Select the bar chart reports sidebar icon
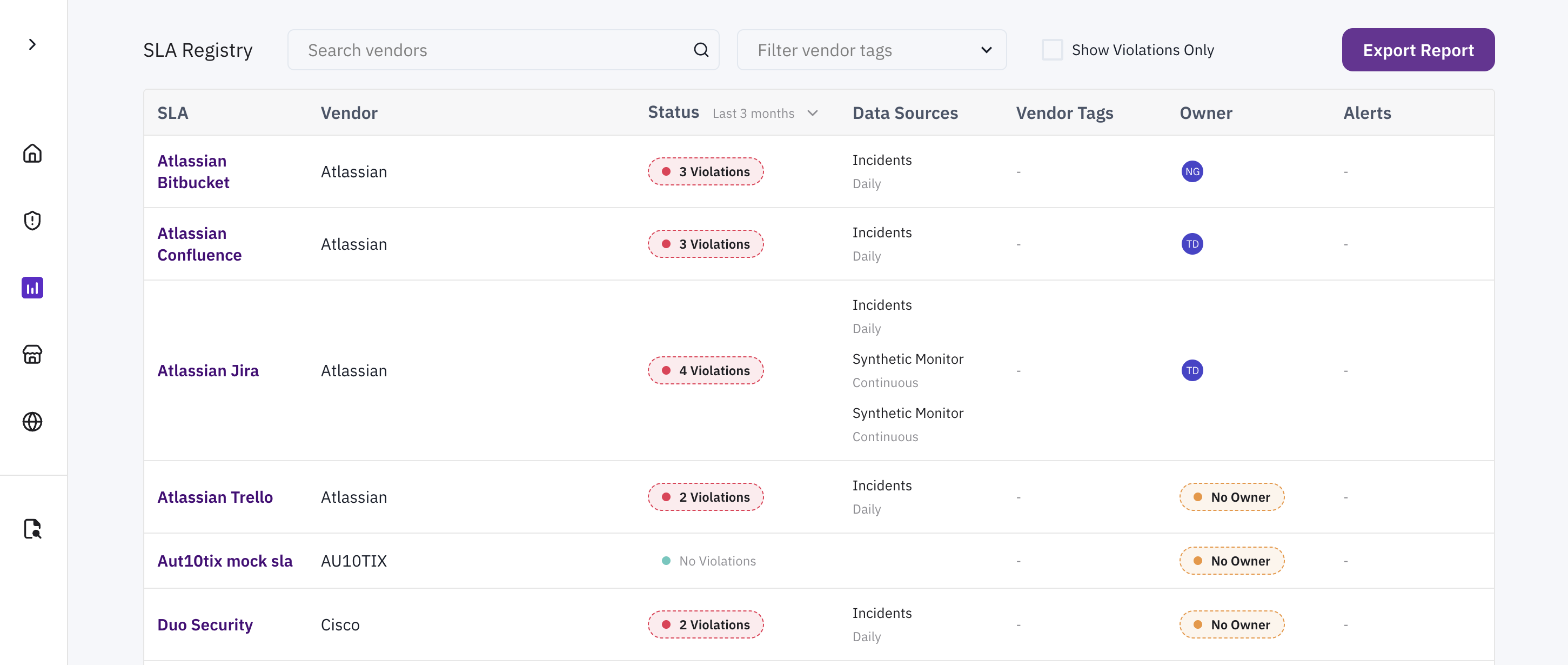 coord(32,288)
